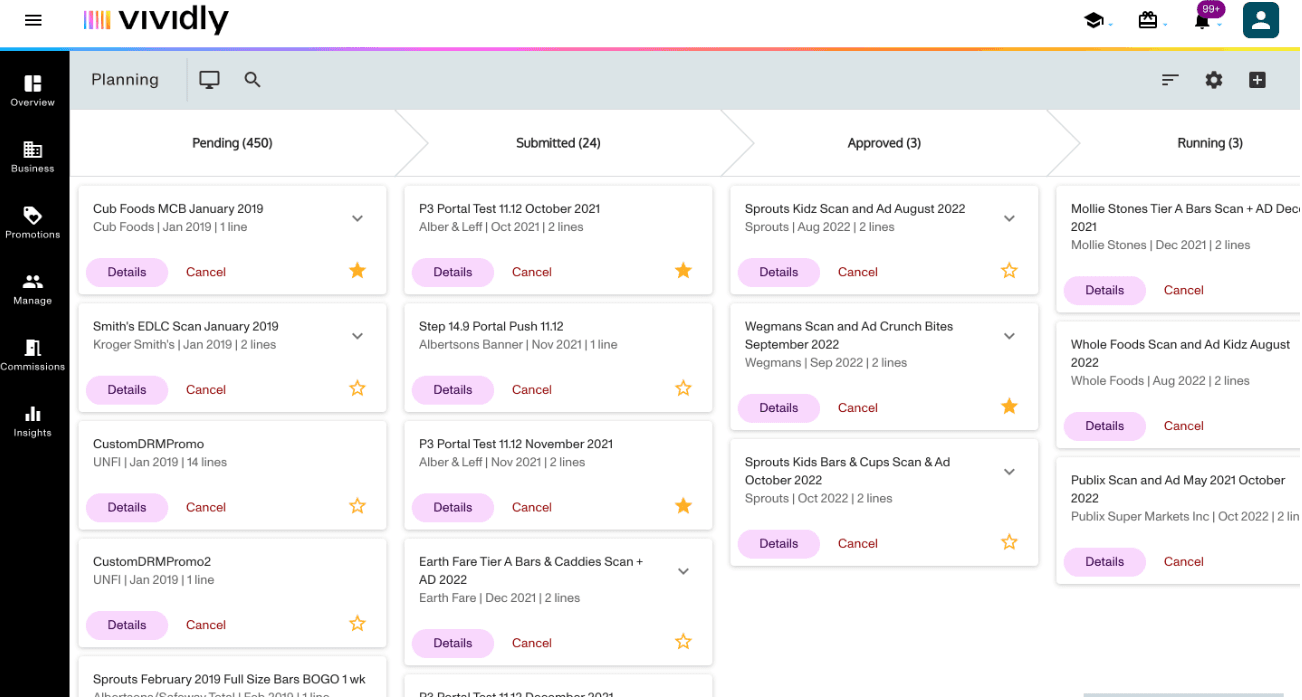Open the user profile avatar
The width and height of the screenshot is (1302, 700).
click(1260, 20)
